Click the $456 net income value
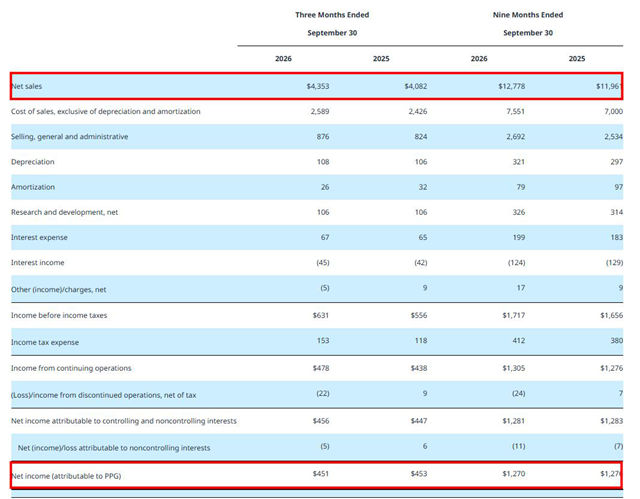This screenshot has width=640, height=499. click(x=321, y=421)
